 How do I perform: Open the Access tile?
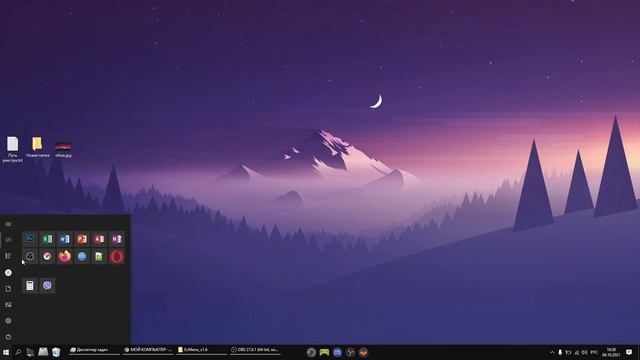(99, 239)
